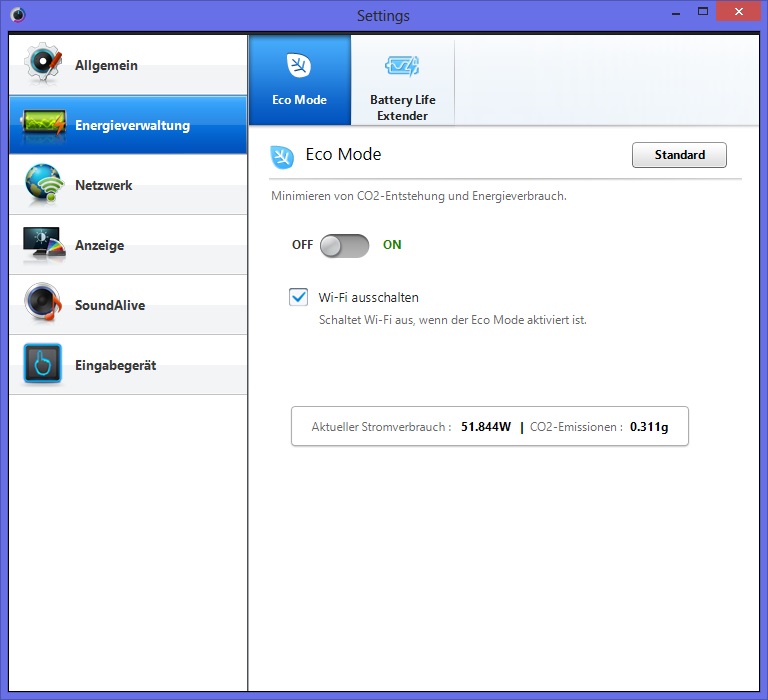Click the CO2-Emissionen label
This screenshot has width=768, height=700.
(x=576, y=427)
